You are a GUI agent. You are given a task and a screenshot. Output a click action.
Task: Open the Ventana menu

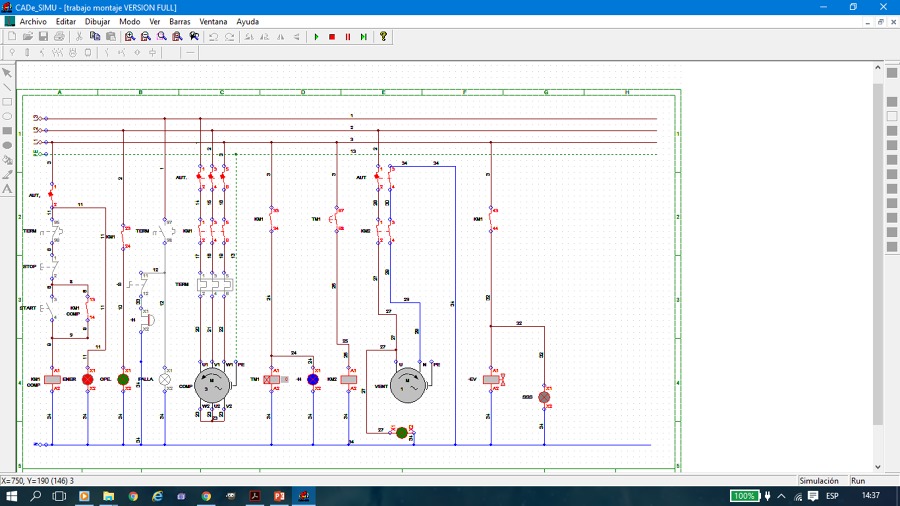[214, 21]
